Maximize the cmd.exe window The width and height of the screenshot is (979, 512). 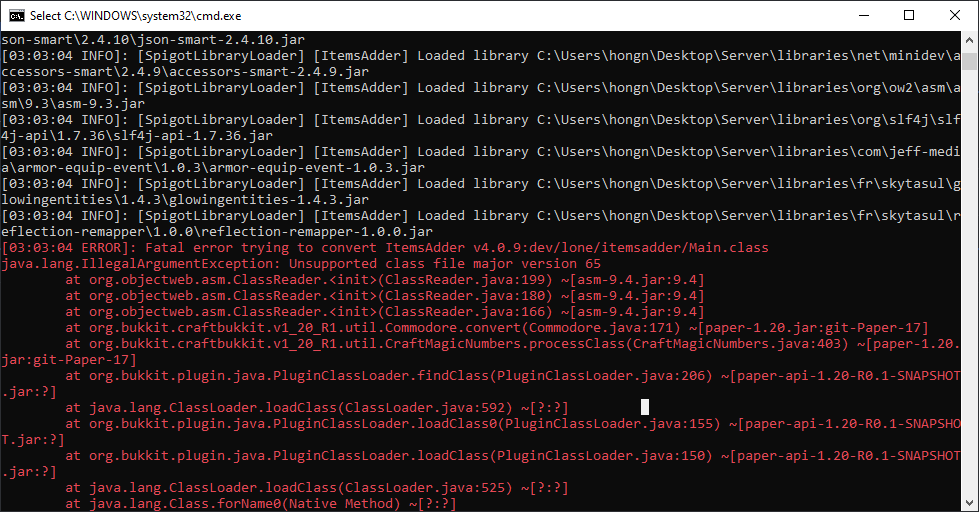click(909, 16)
